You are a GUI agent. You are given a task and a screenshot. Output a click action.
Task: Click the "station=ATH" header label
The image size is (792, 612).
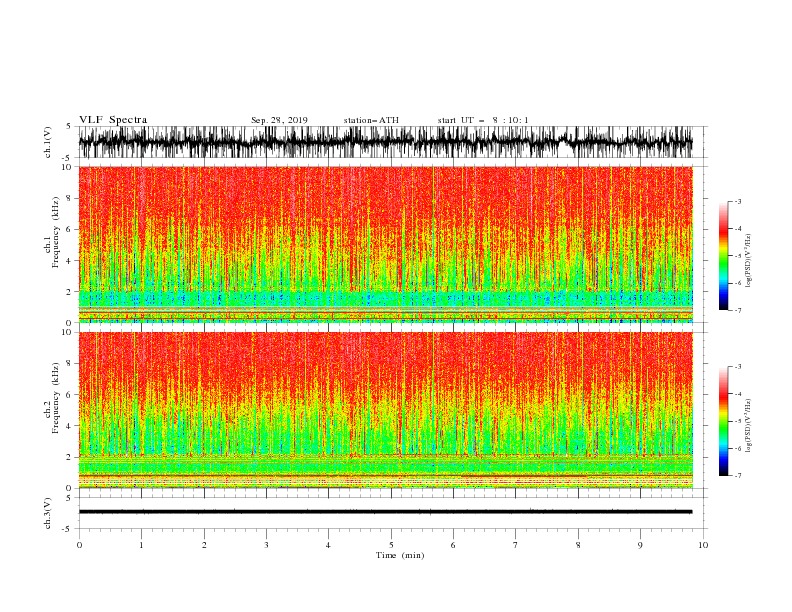(x=371, y=120)
